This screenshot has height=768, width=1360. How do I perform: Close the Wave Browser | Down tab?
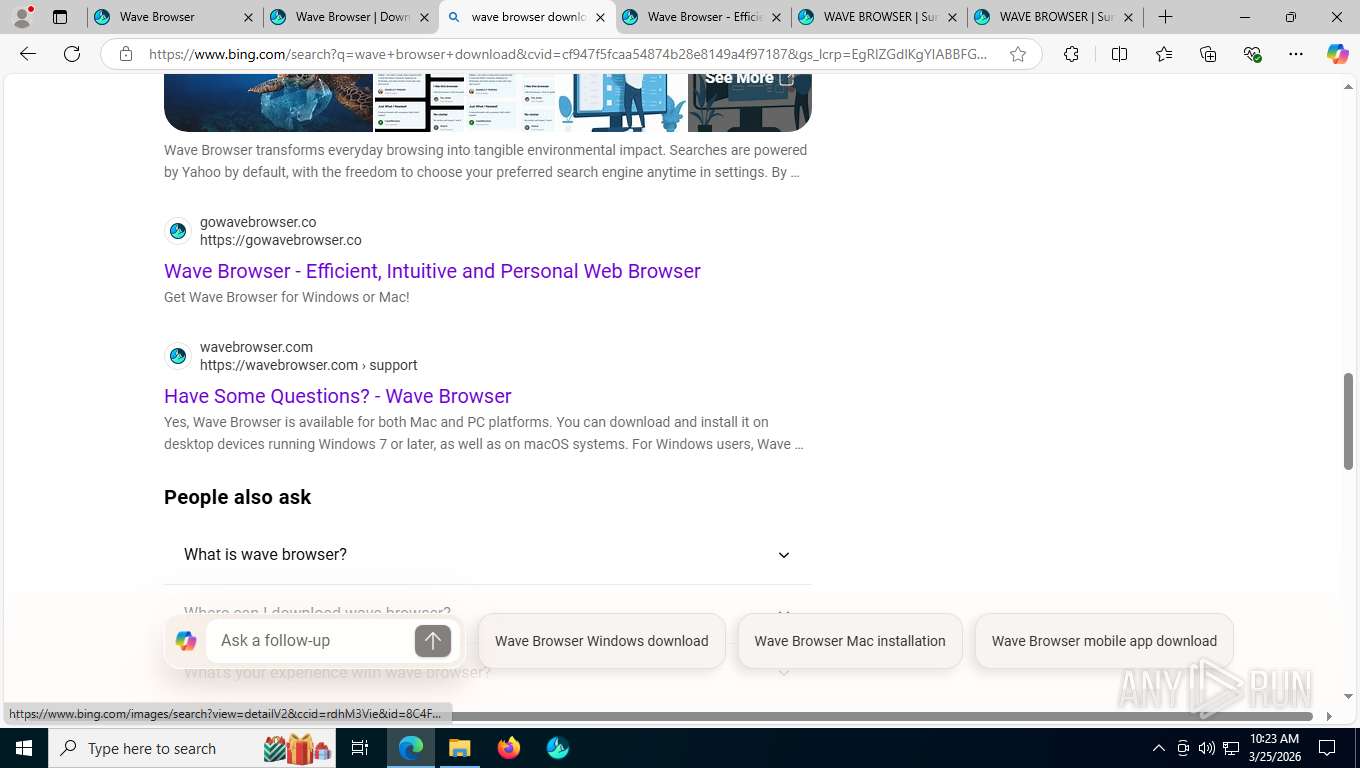[x=424, y=17]
